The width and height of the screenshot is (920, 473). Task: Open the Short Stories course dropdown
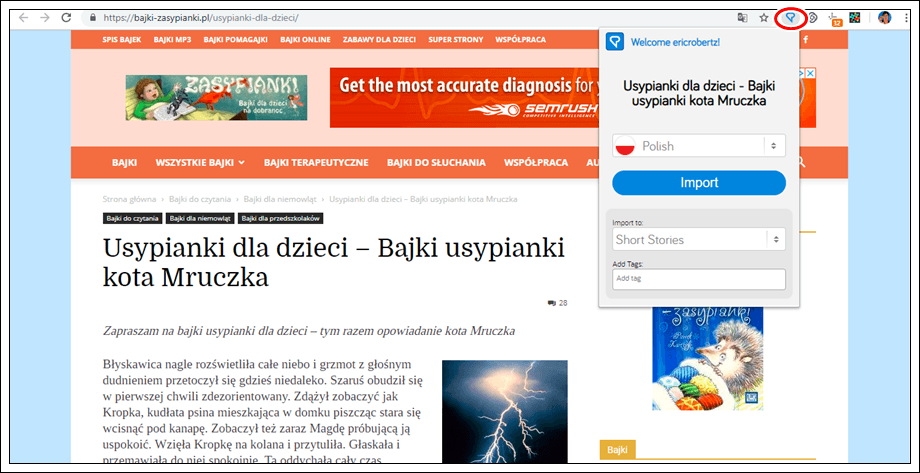click(699, 240)
